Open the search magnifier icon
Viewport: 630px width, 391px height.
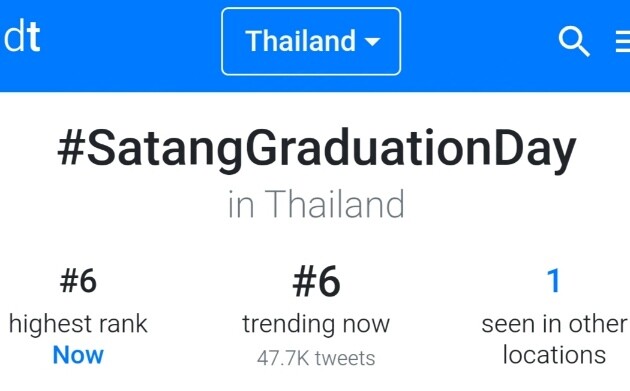[x=574, y=41]
